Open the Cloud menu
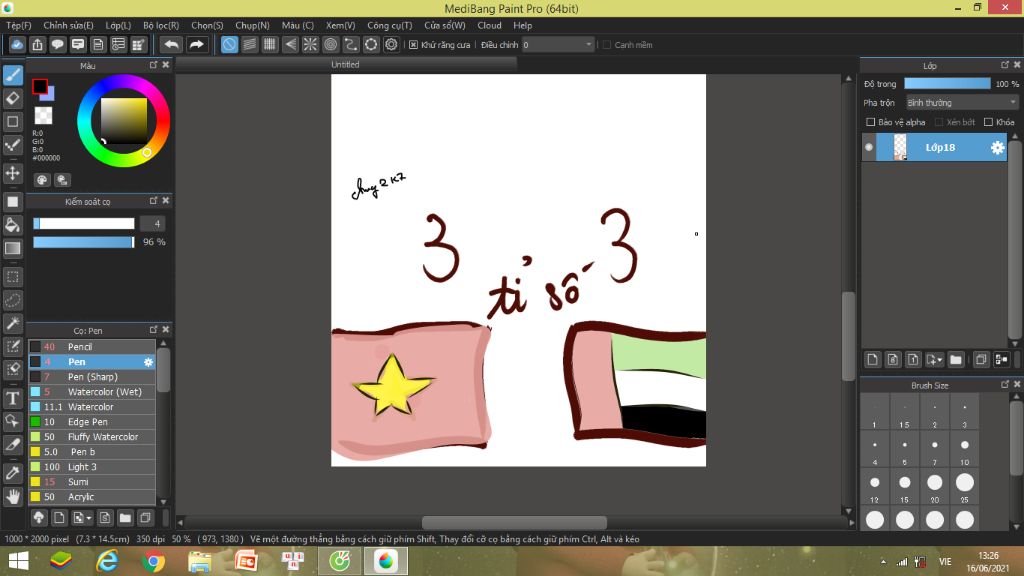 point(489,25)
